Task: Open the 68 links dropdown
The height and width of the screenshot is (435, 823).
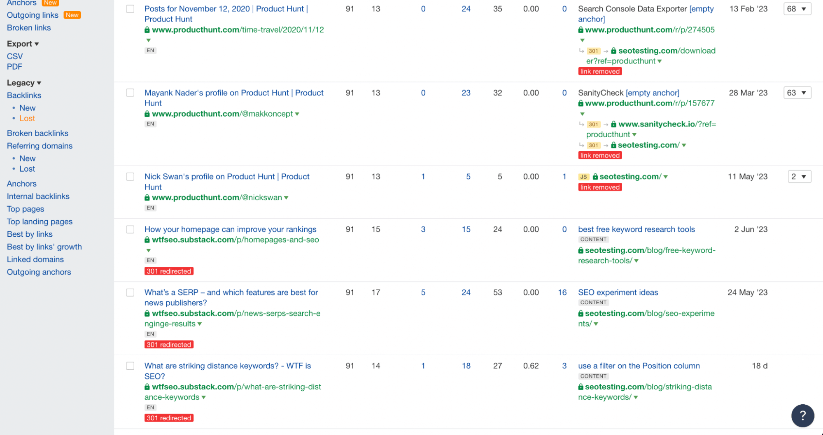Action: (797, 9)
